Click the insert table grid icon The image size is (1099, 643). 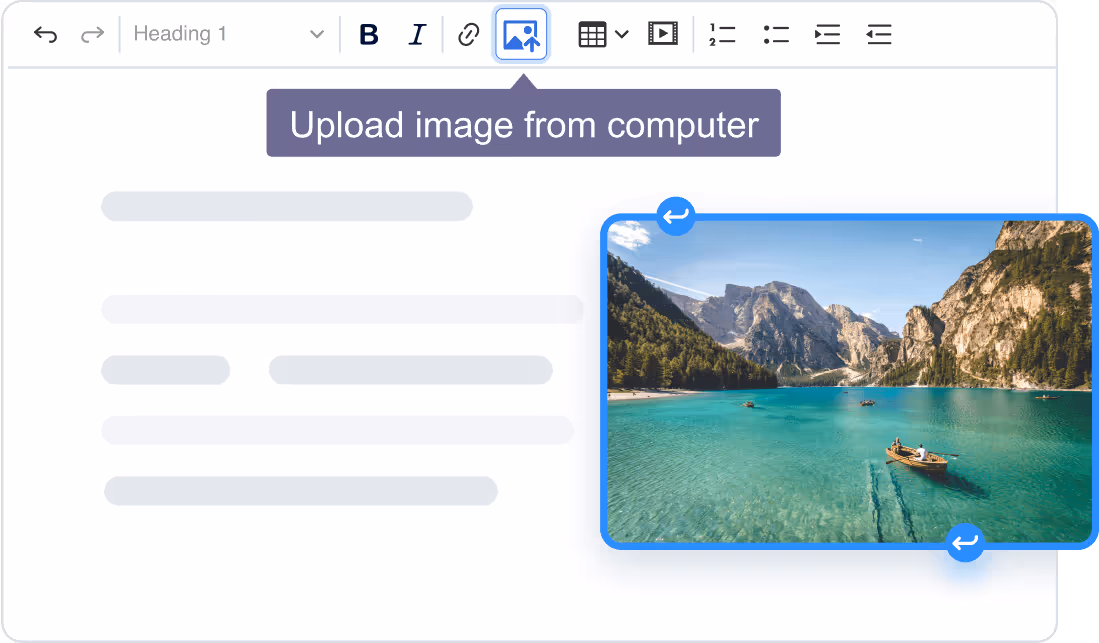click(x=592, y=35)
